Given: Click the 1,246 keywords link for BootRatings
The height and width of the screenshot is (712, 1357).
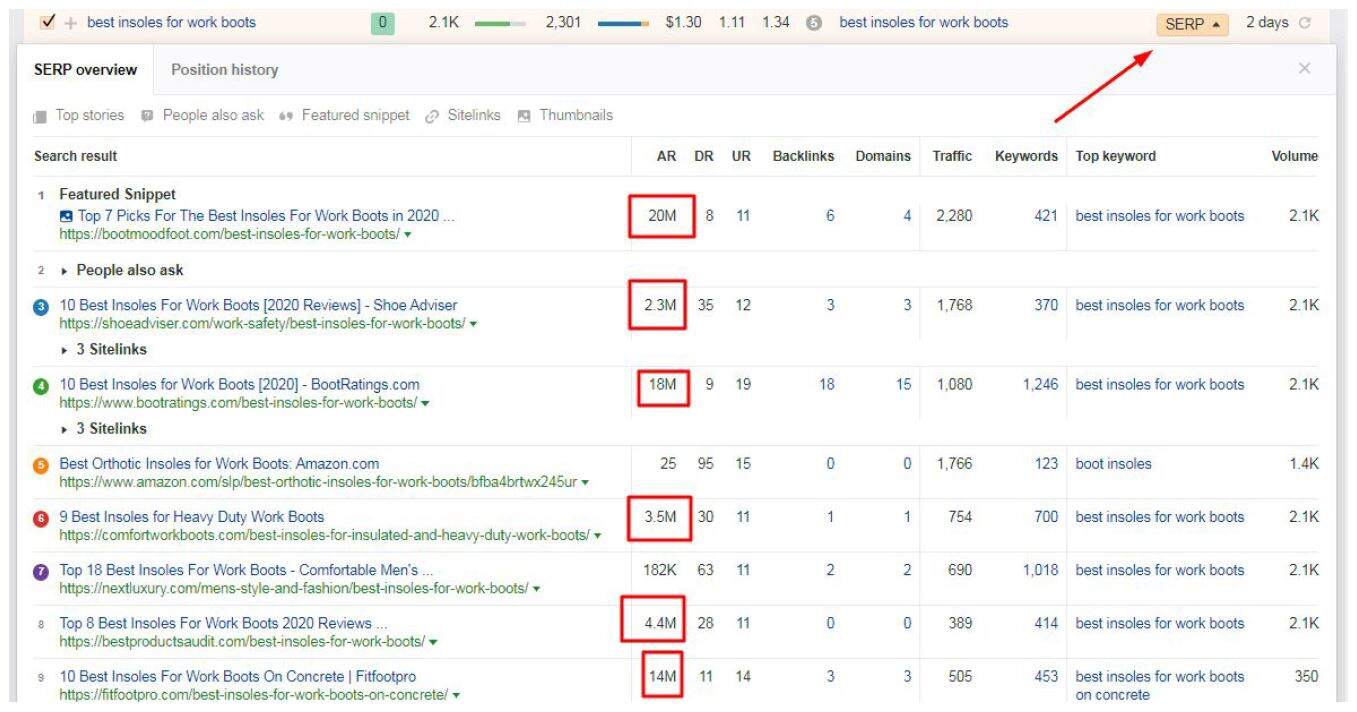Looking at the screenshot, I should (x=1039, y=385).
